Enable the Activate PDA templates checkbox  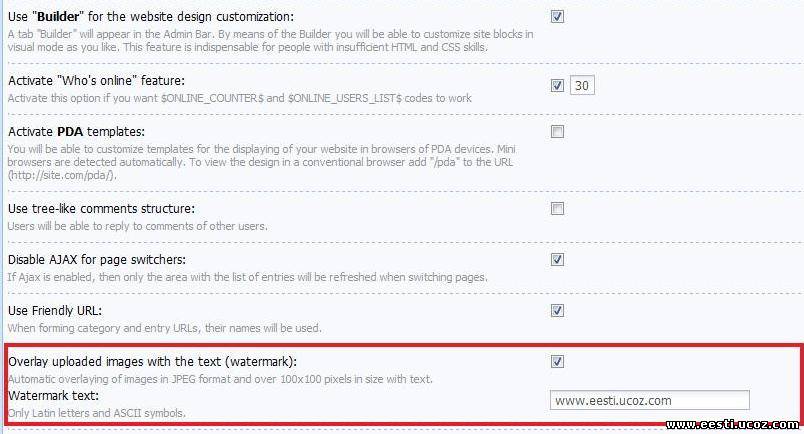point(557,132)
